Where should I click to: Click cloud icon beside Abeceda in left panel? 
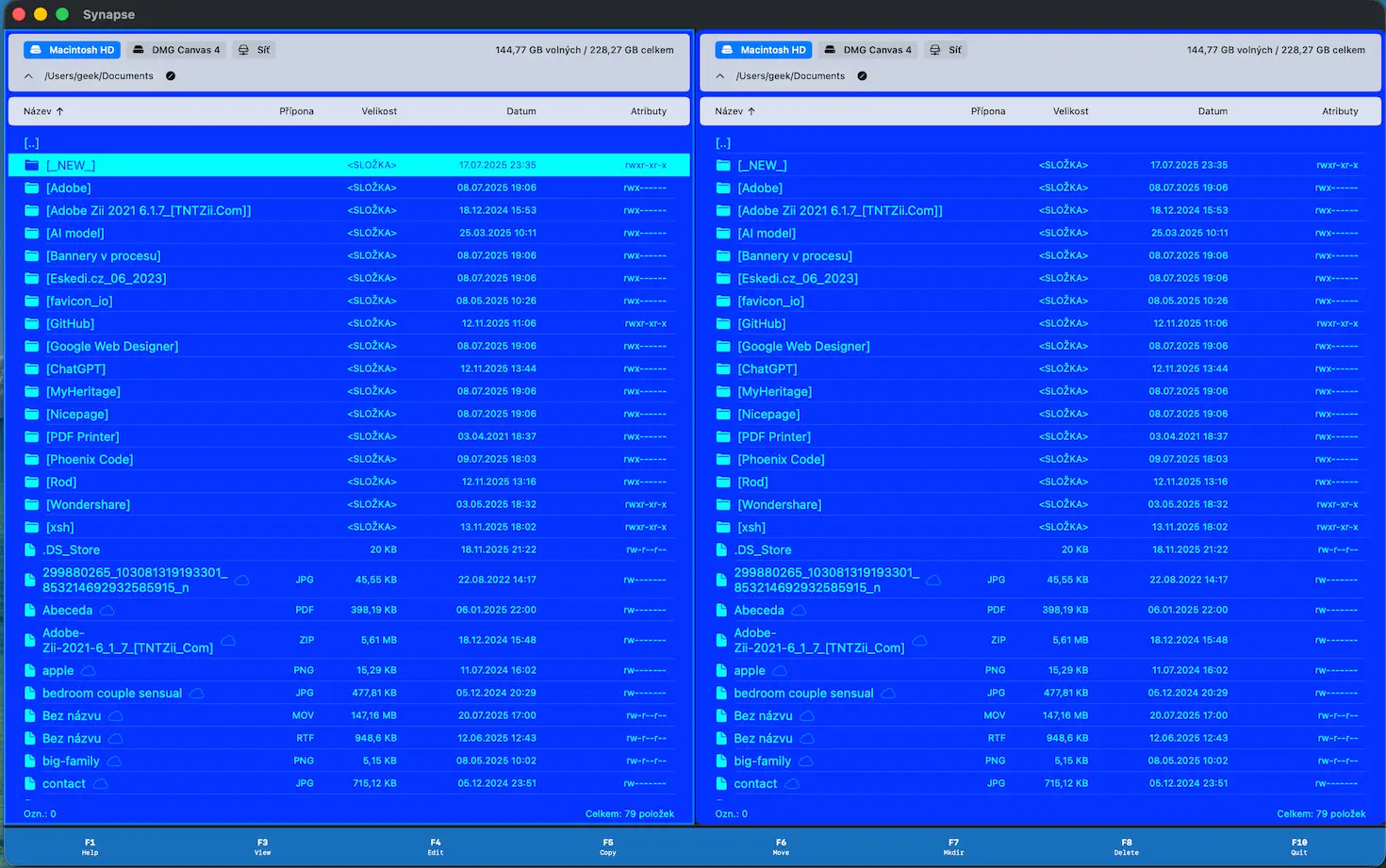[107, 611]
